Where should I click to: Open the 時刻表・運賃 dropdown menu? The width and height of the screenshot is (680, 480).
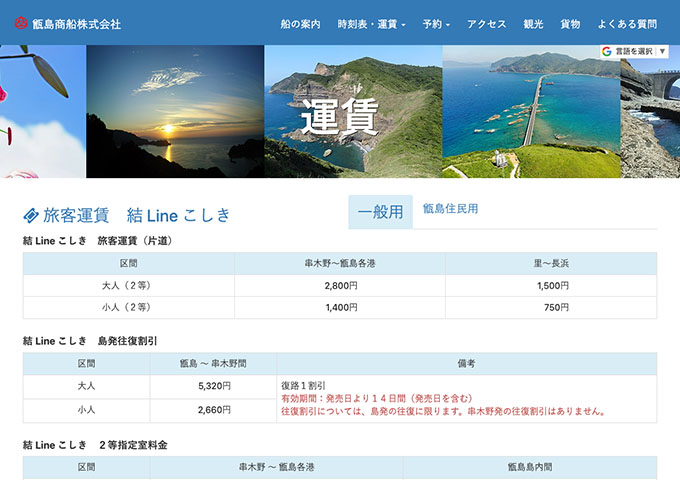[371, 23]
